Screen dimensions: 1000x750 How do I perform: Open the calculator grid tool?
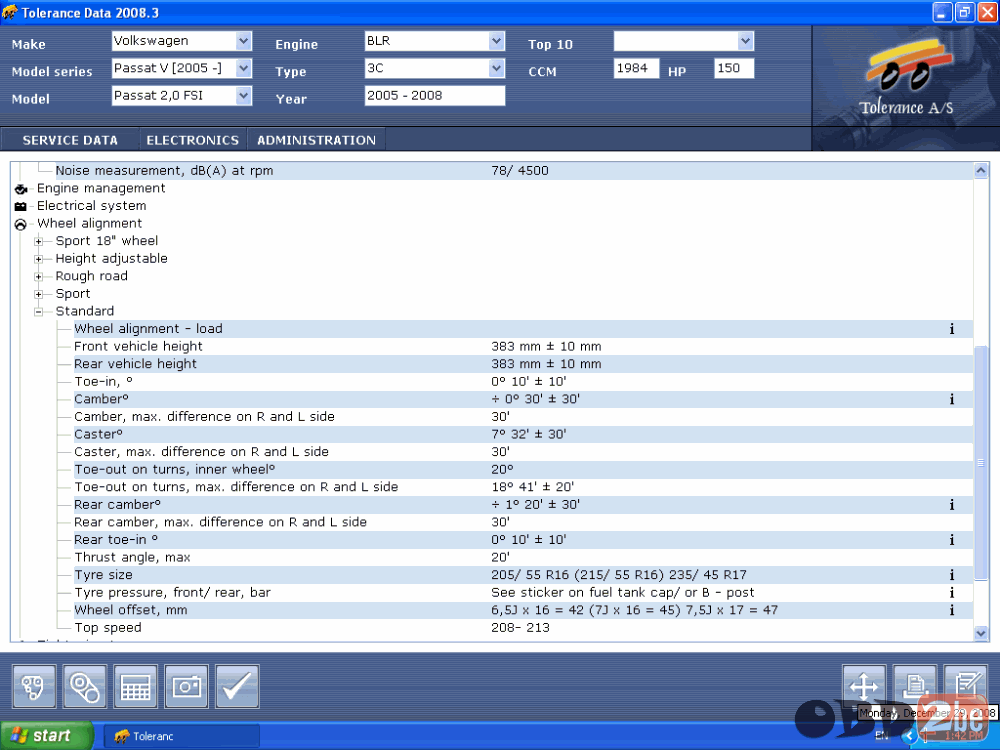[135, 686]
